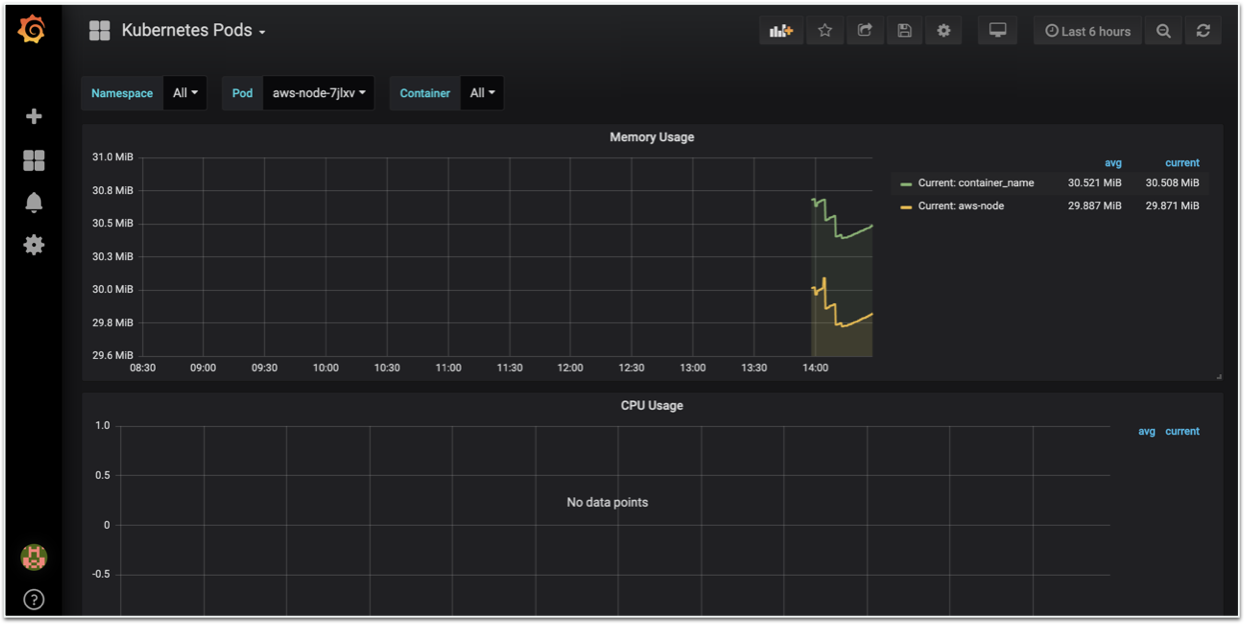Open the Create plus menu in sidebar
This screenshot has width=1250, height=628.
coord(34,117)
